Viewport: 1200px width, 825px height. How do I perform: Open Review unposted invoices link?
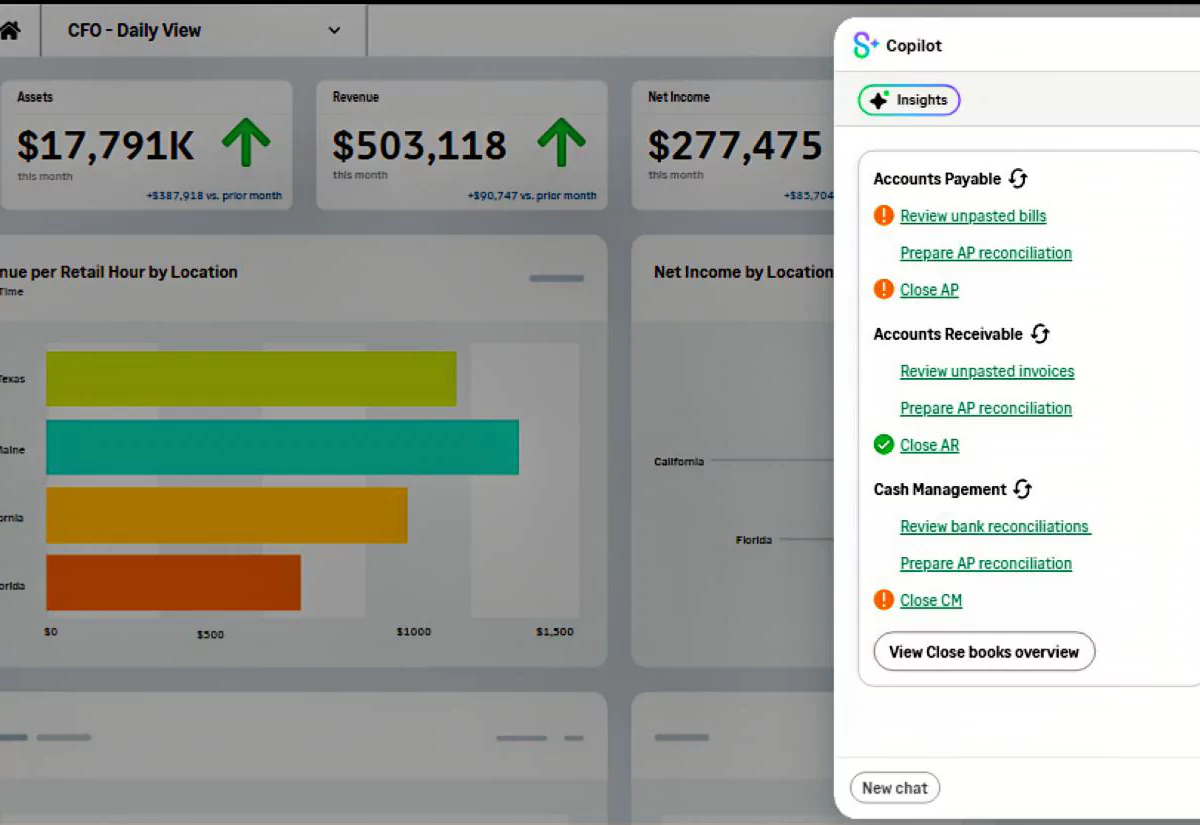[x=987, y=371]
